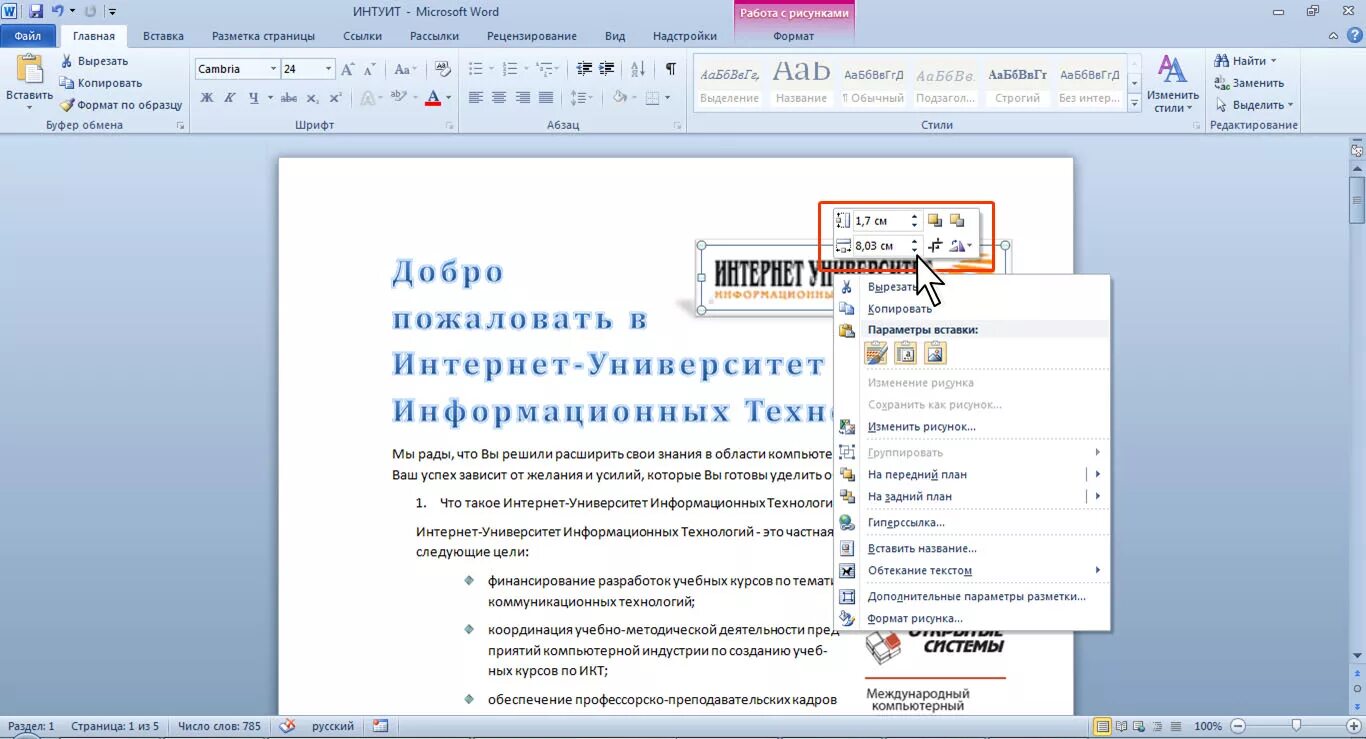
Task: Choose first paste option (keep source formatting)
Action: point(876,352)
